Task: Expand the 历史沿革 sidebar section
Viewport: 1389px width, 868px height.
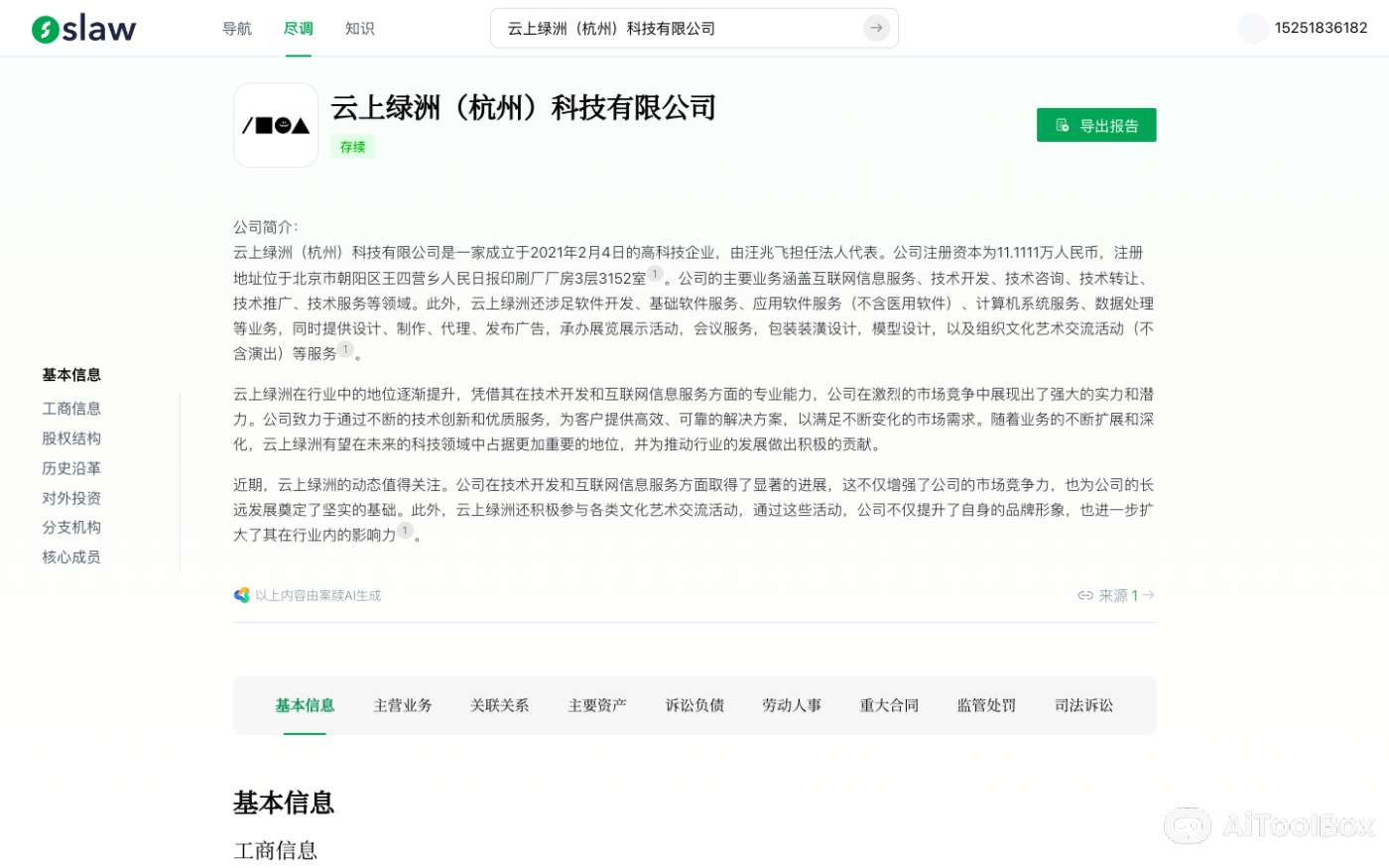Action: (71, 467)
